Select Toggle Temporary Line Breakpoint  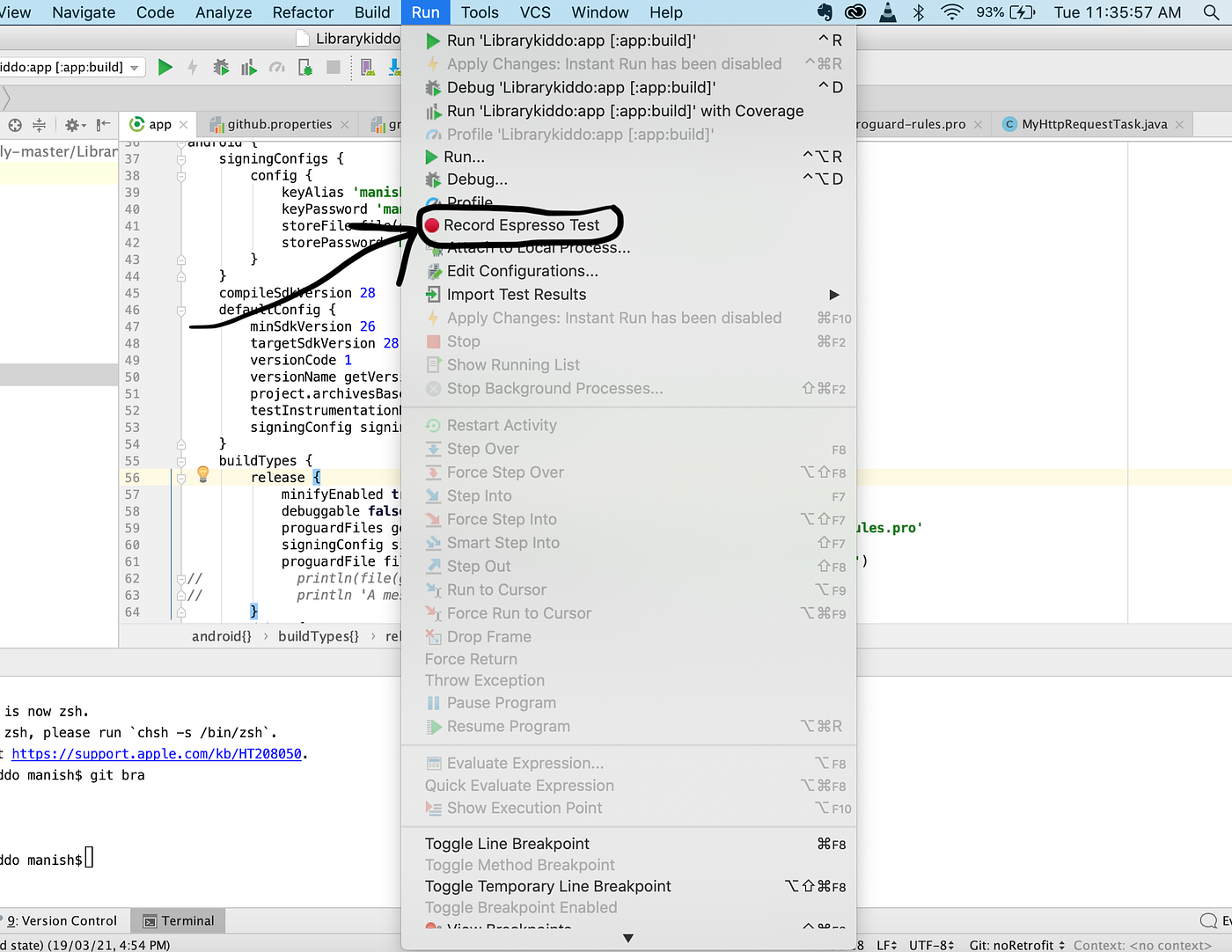628,886
